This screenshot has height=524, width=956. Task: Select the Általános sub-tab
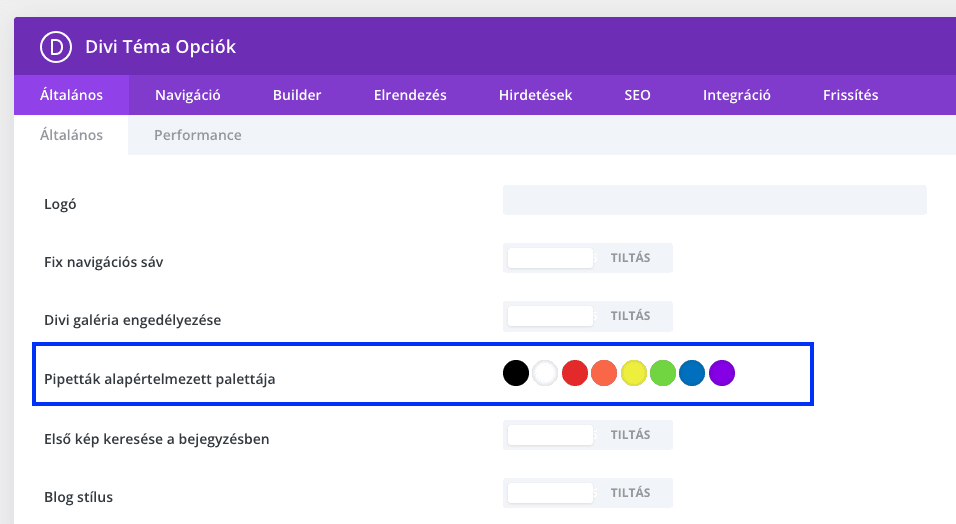coord(71,135)
